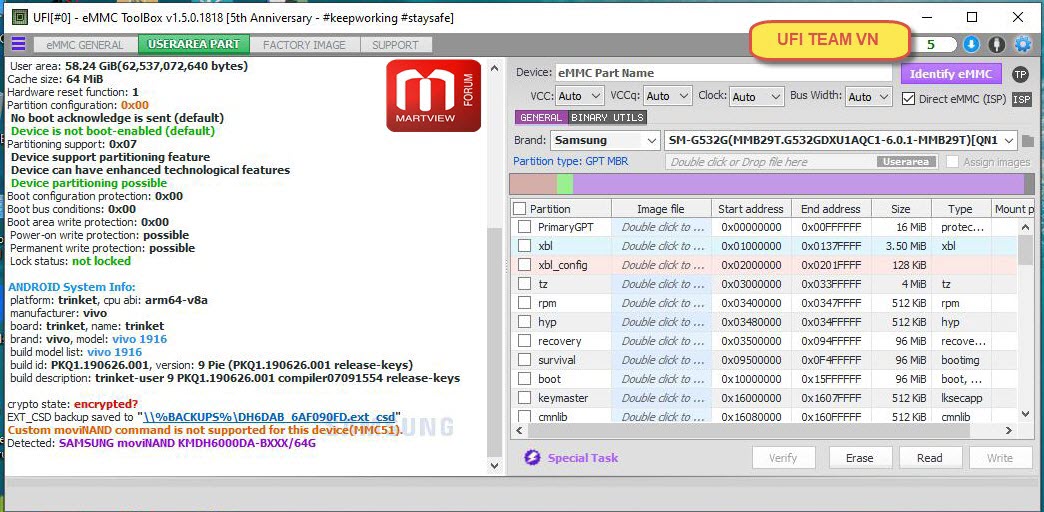Screen dimensions: 1044x512
Task: Click the Erase button
Action: coord(860,457)
